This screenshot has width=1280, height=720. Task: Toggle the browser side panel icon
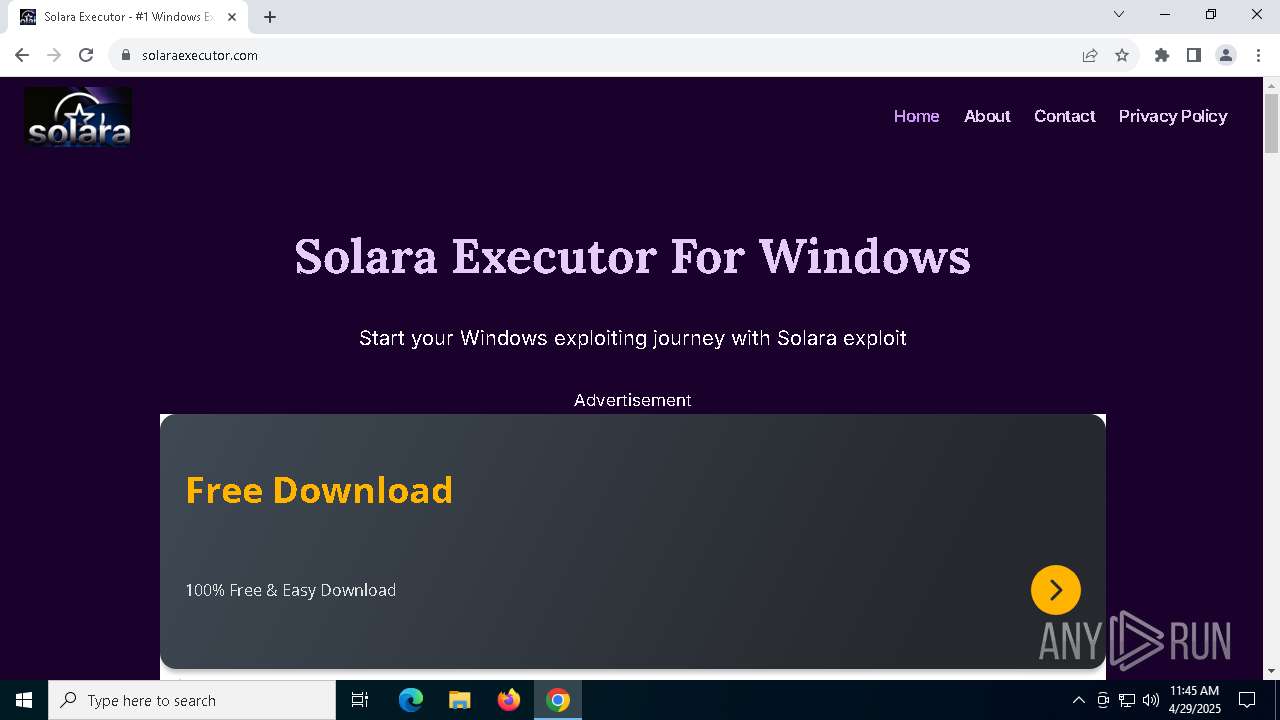click(1194, 55)
